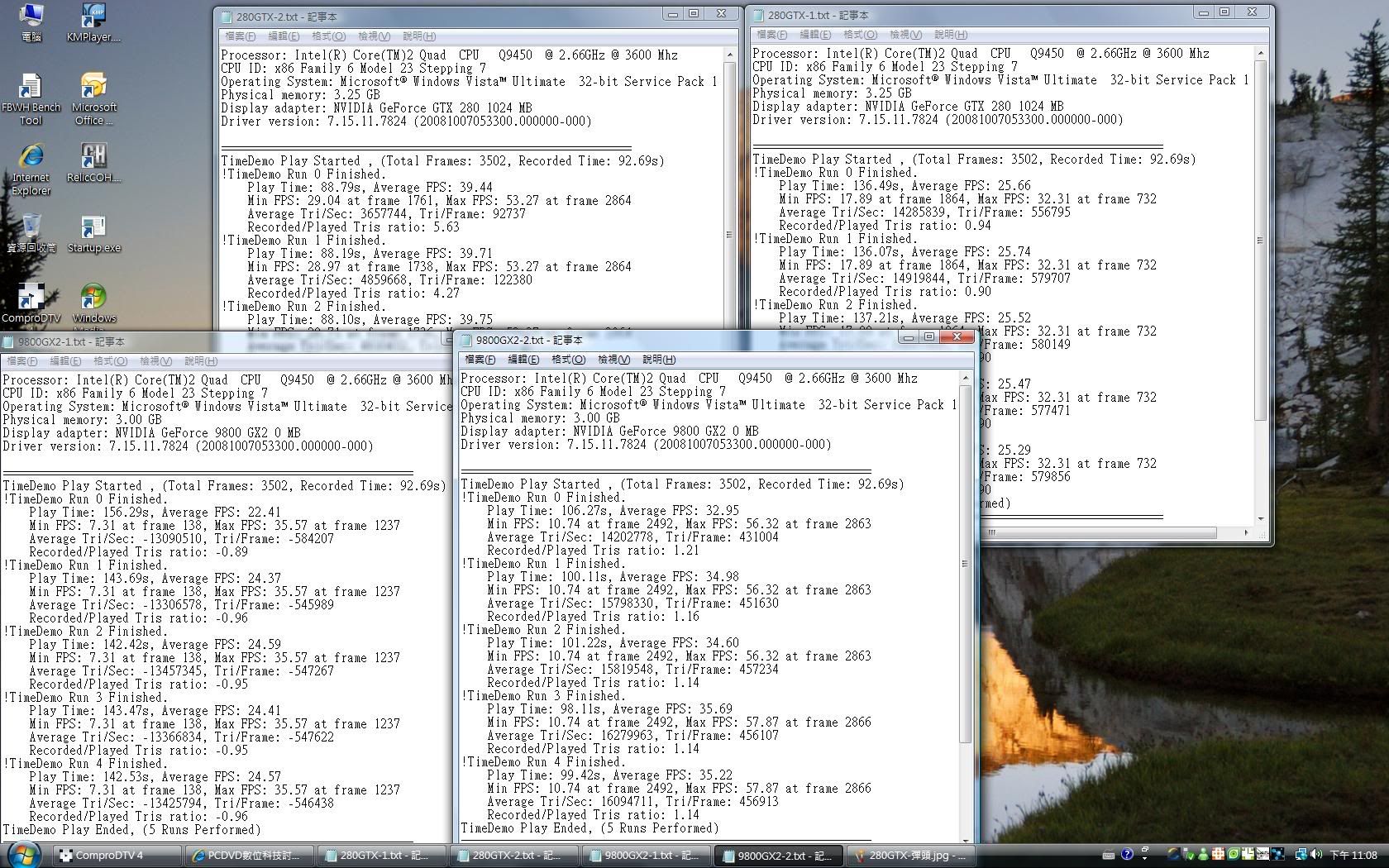Select the Internet Explorer desktop icon
The width and height of the screenshot is (1389, 868).
(31, 169)
